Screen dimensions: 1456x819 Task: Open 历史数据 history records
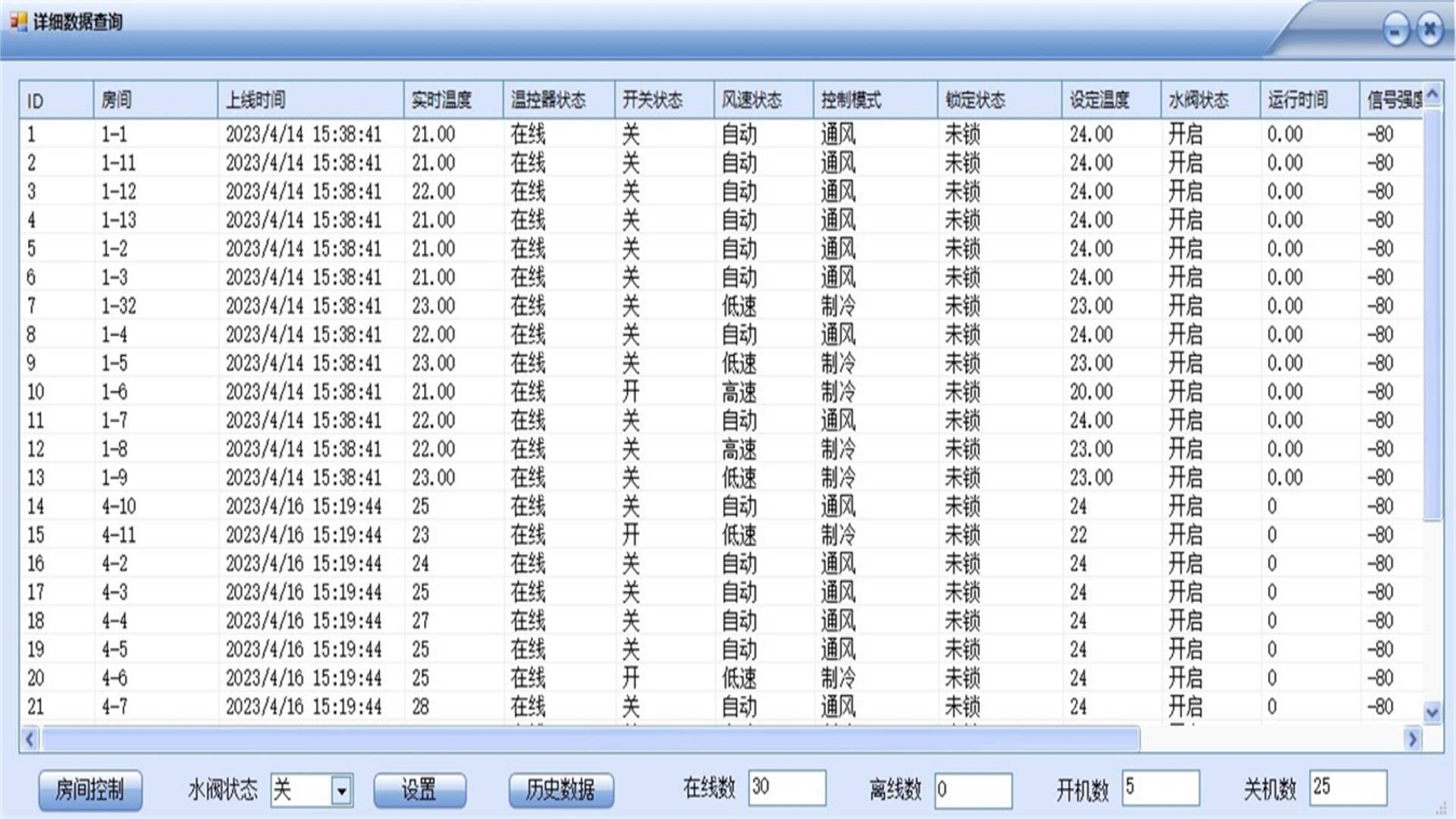click(x=560, y=790)
